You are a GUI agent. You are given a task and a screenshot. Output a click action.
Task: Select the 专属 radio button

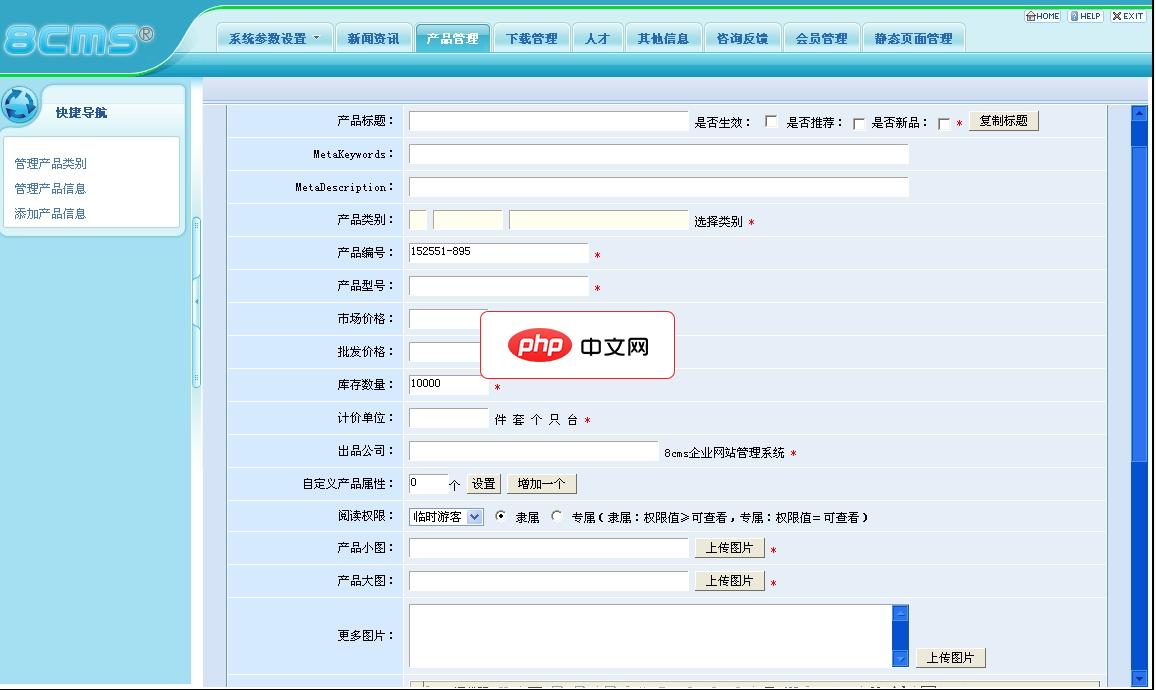[557, 516]
